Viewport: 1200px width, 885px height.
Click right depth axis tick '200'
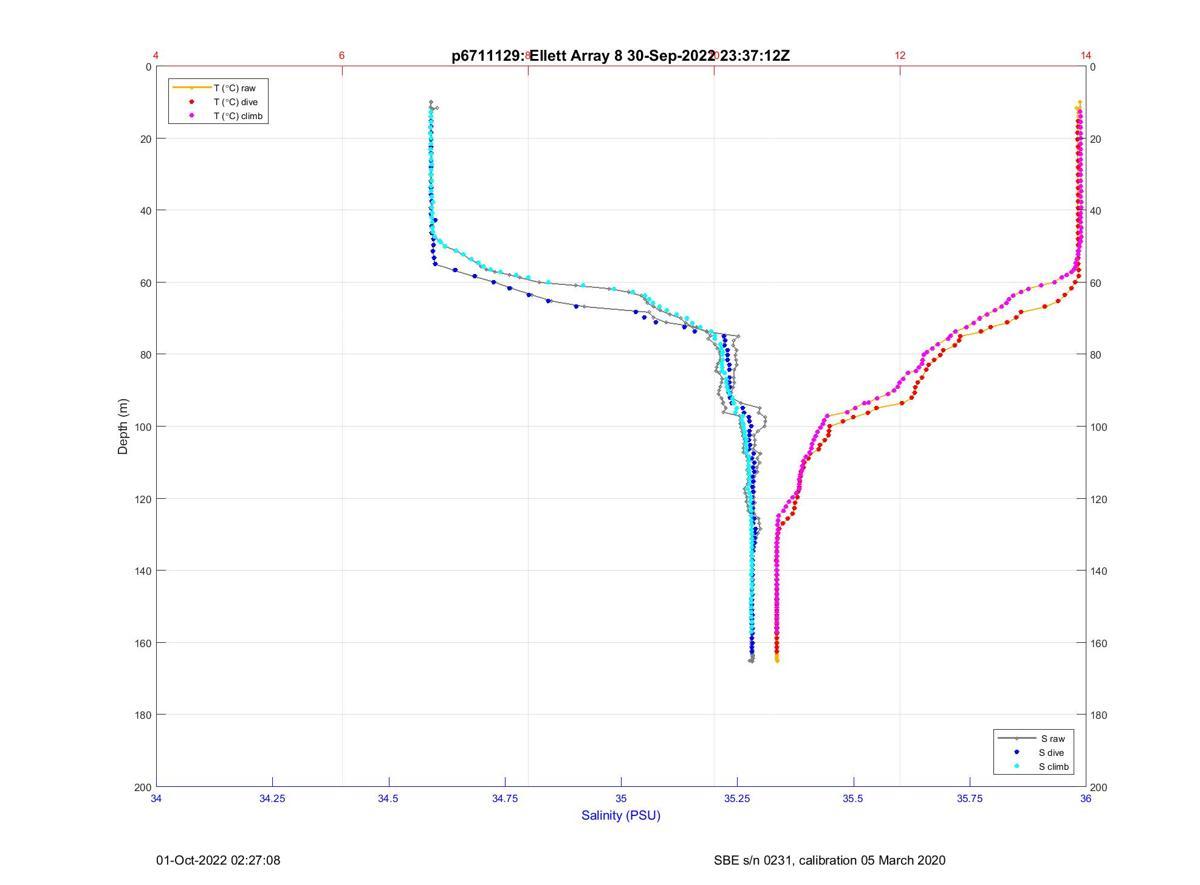point(1099,787)
